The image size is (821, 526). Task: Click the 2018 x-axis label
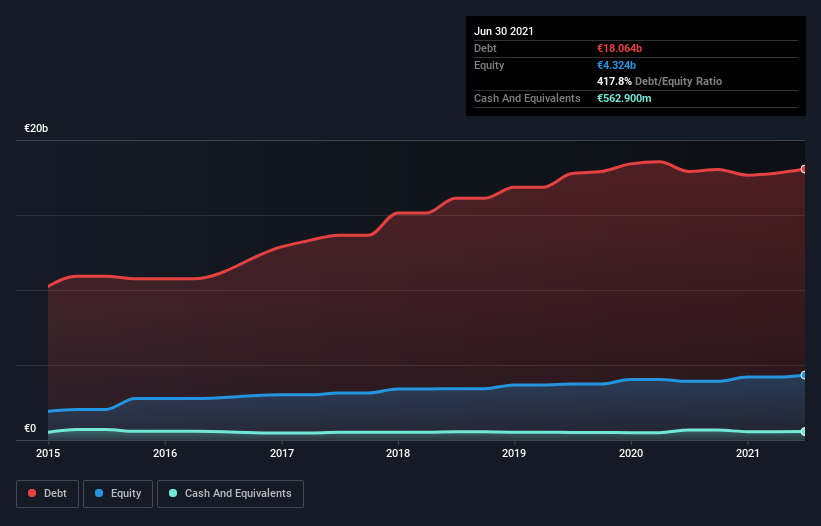click(x=398, y=453)
